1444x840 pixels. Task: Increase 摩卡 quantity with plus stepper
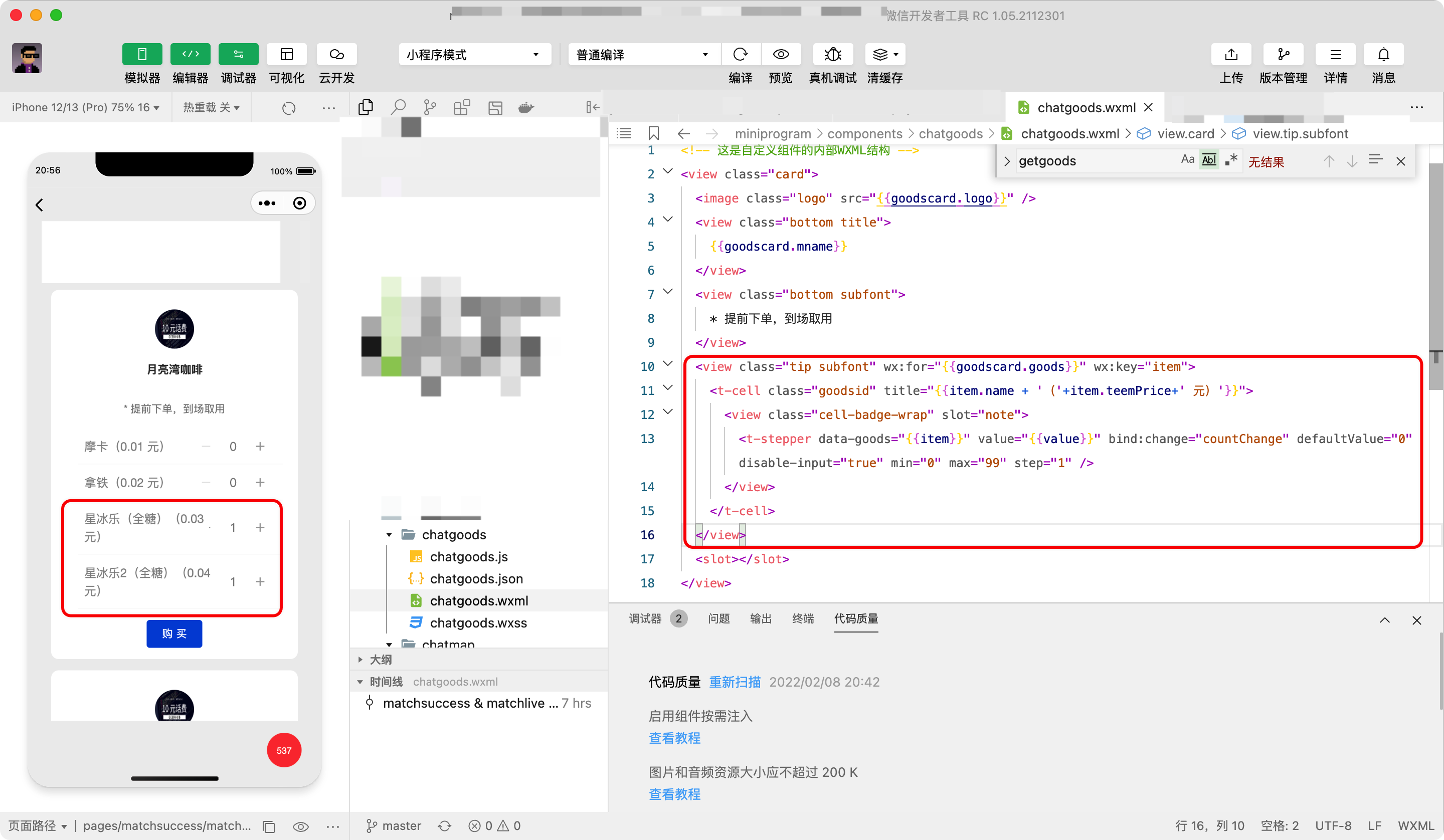click(x=260, y=447)
